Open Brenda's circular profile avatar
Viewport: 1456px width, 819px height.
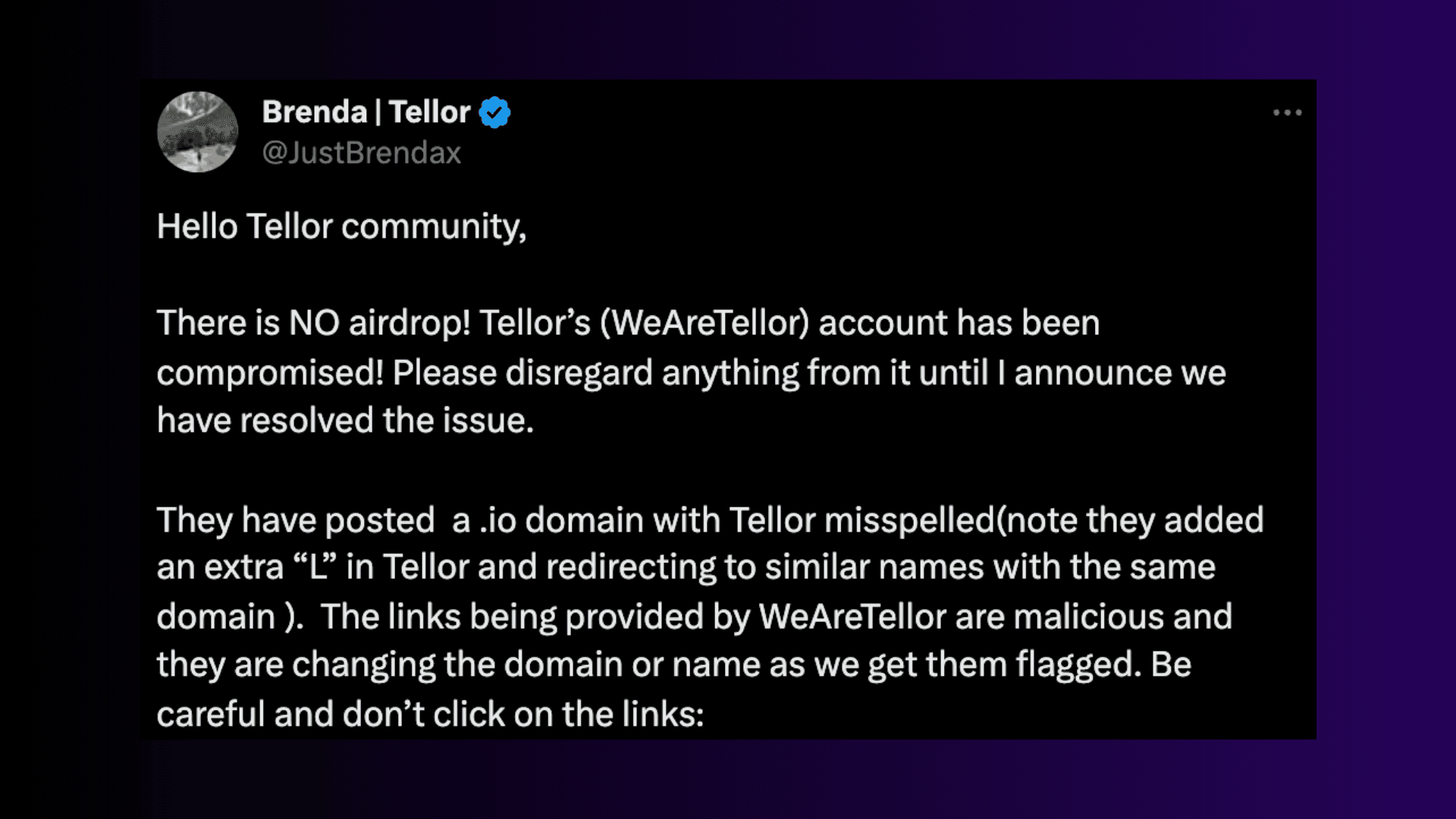pyautogui.click(x=197, y=132)
